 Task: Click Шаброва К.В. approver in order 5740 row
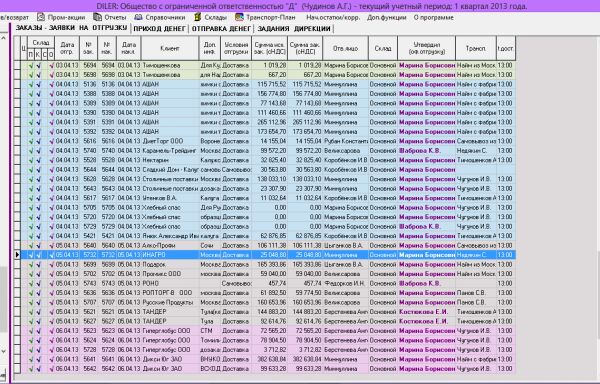[x=427, y=151]
